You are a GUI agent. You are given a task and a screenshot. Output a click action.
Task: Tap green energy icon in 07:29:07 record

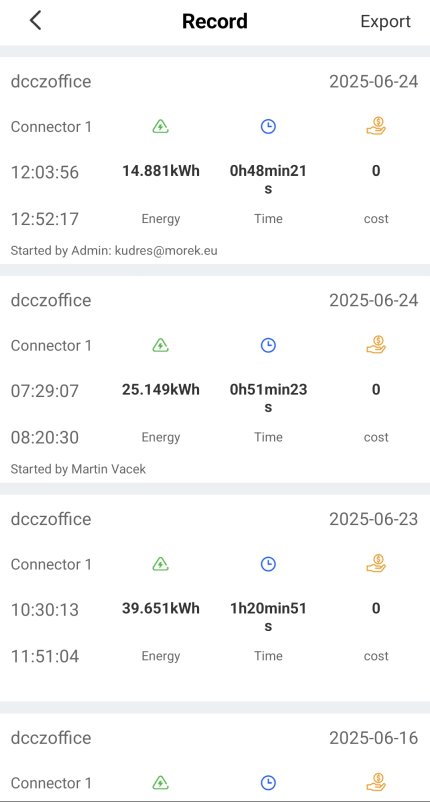(x=161, y=345)
